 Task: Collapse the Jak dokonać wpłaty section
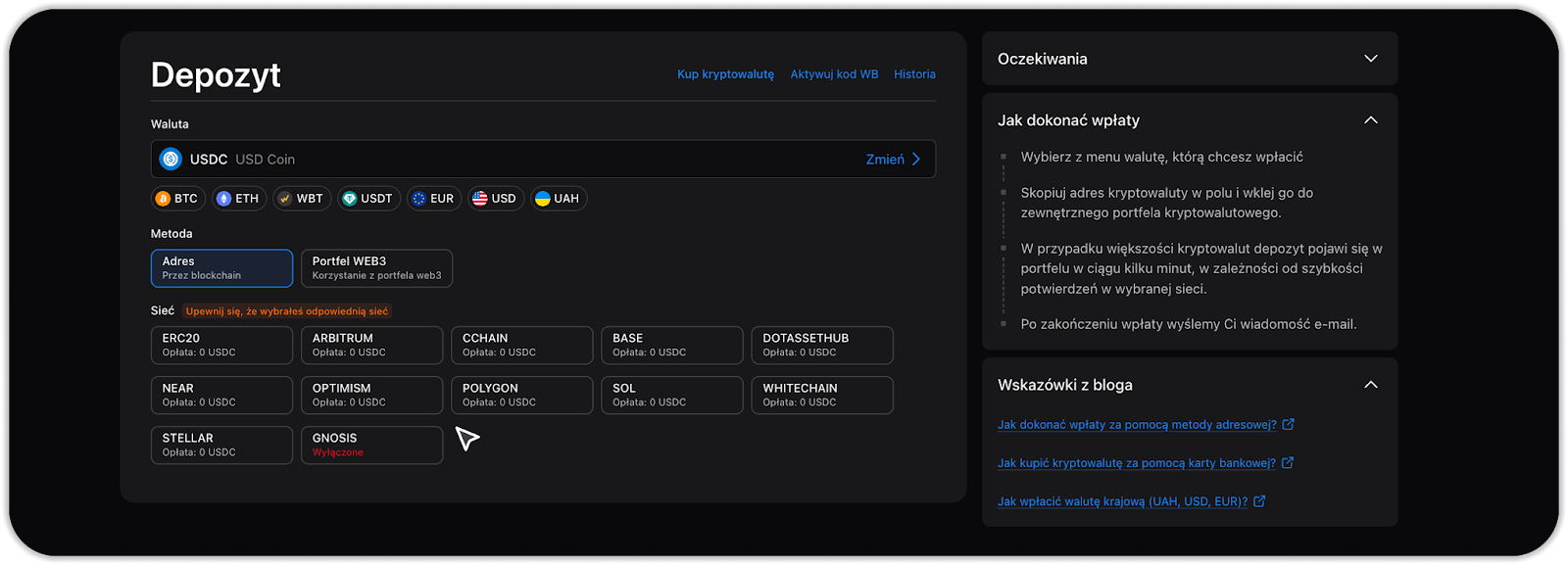point(1370,120)
